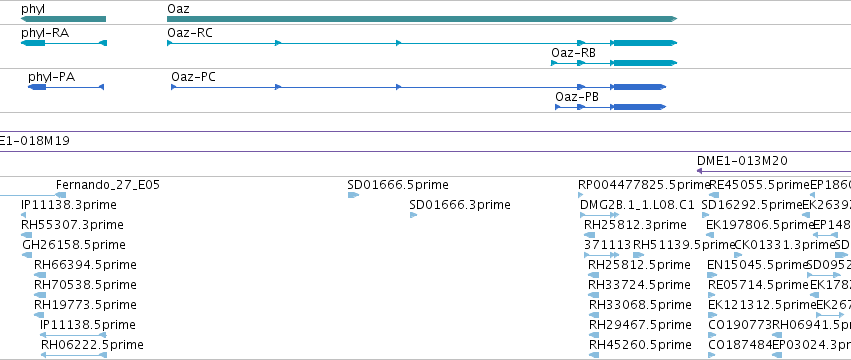Select the GH26158.5prime EST label

pos(74,245)
